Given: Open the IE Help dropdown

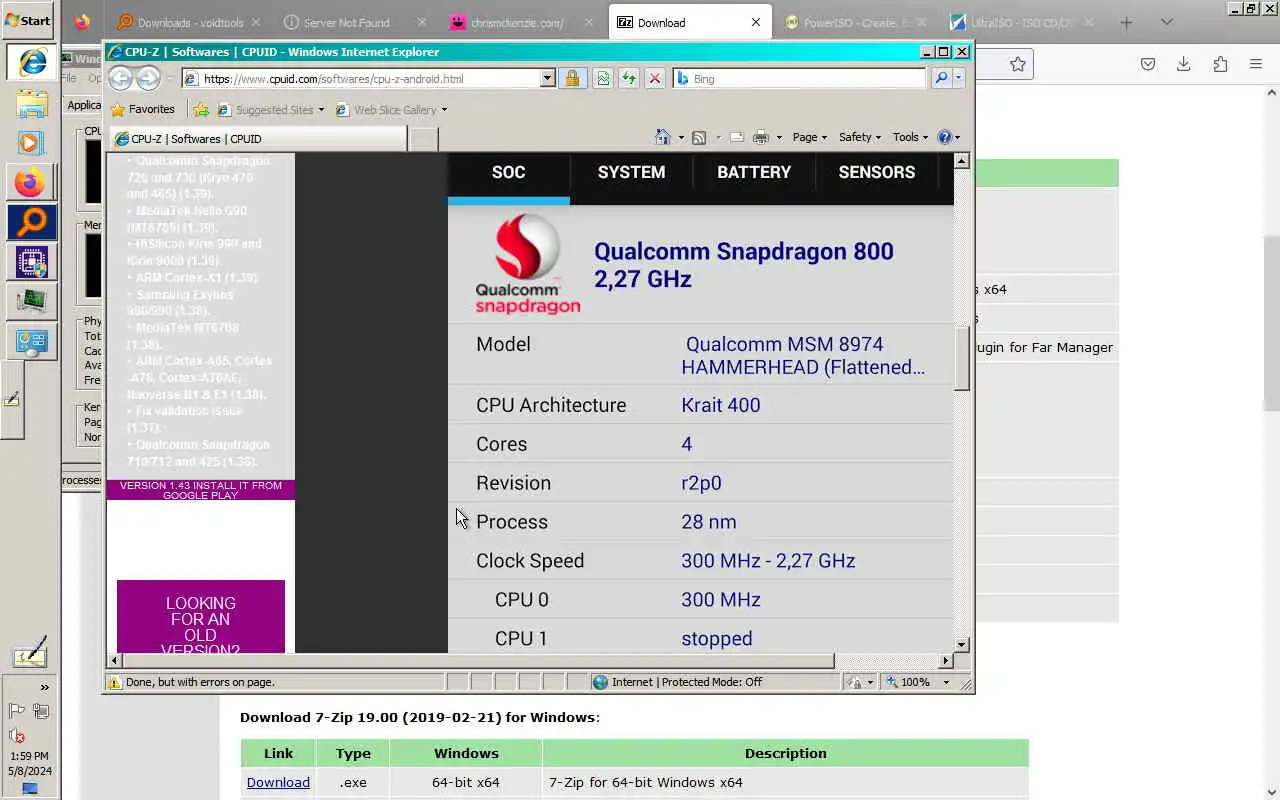Looking at the screenshot, I should tap(948, 137).
